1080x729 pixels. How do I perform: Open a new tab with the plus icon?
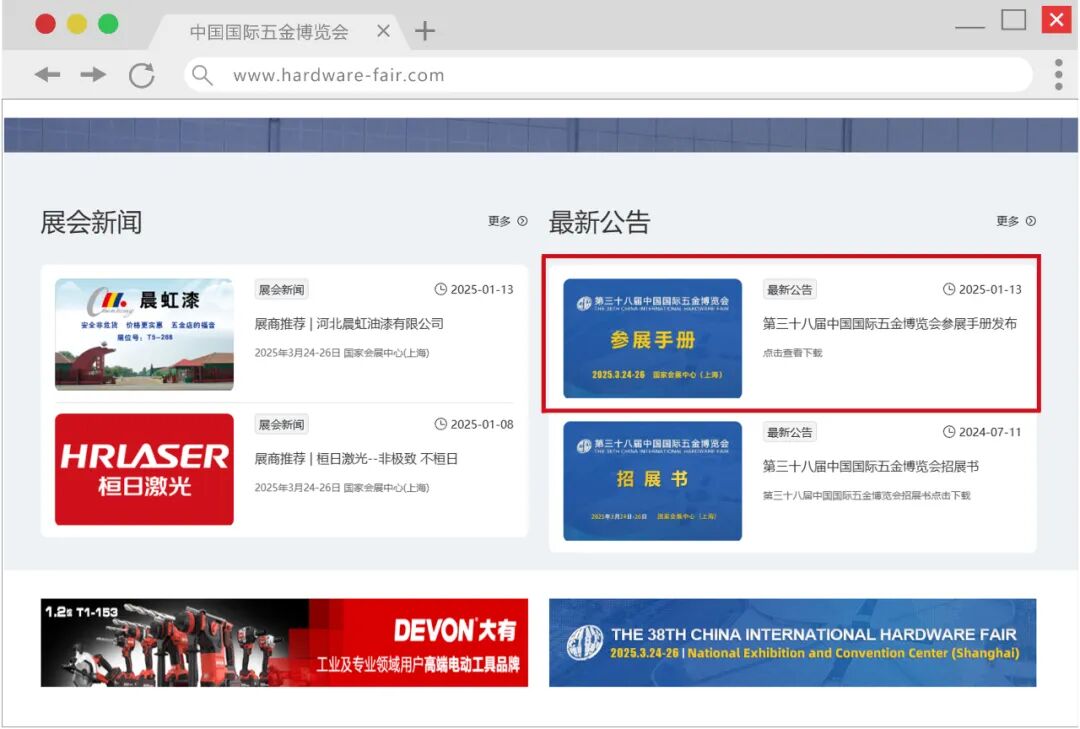click(x=424, y=31)
